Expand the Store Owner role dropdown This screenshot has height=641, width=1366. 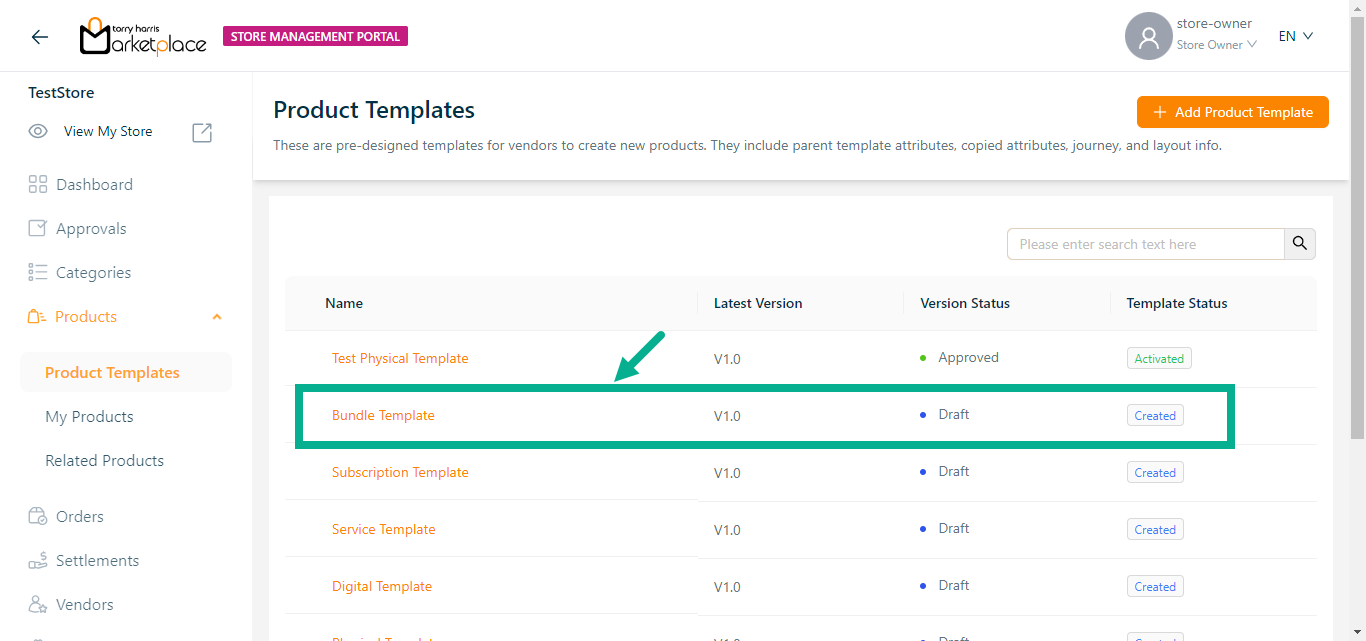point(1216,45)
